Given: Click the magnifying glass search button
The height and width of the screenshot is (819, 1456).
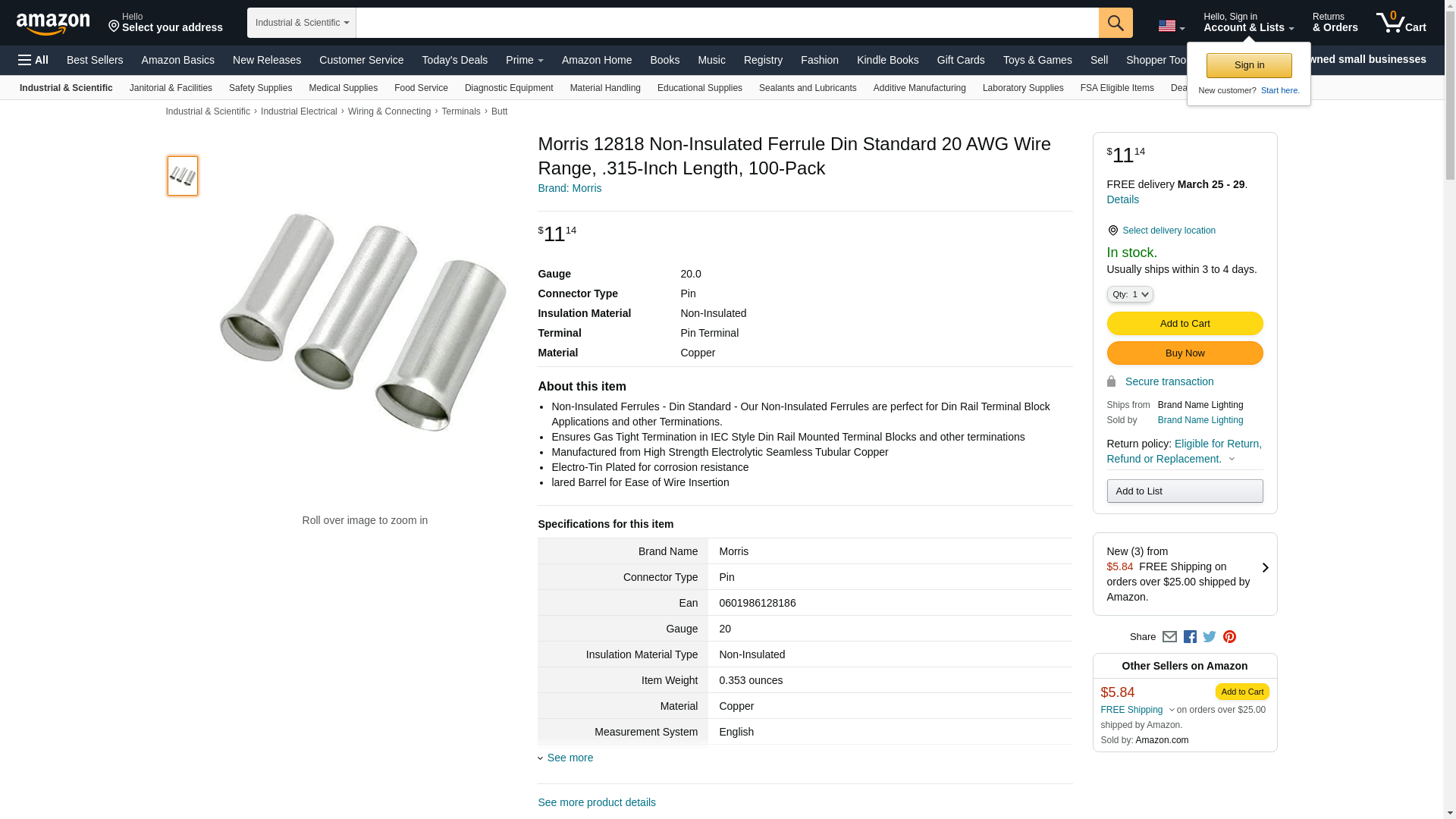Looking at the screenshot, I should pos(1115,23).
